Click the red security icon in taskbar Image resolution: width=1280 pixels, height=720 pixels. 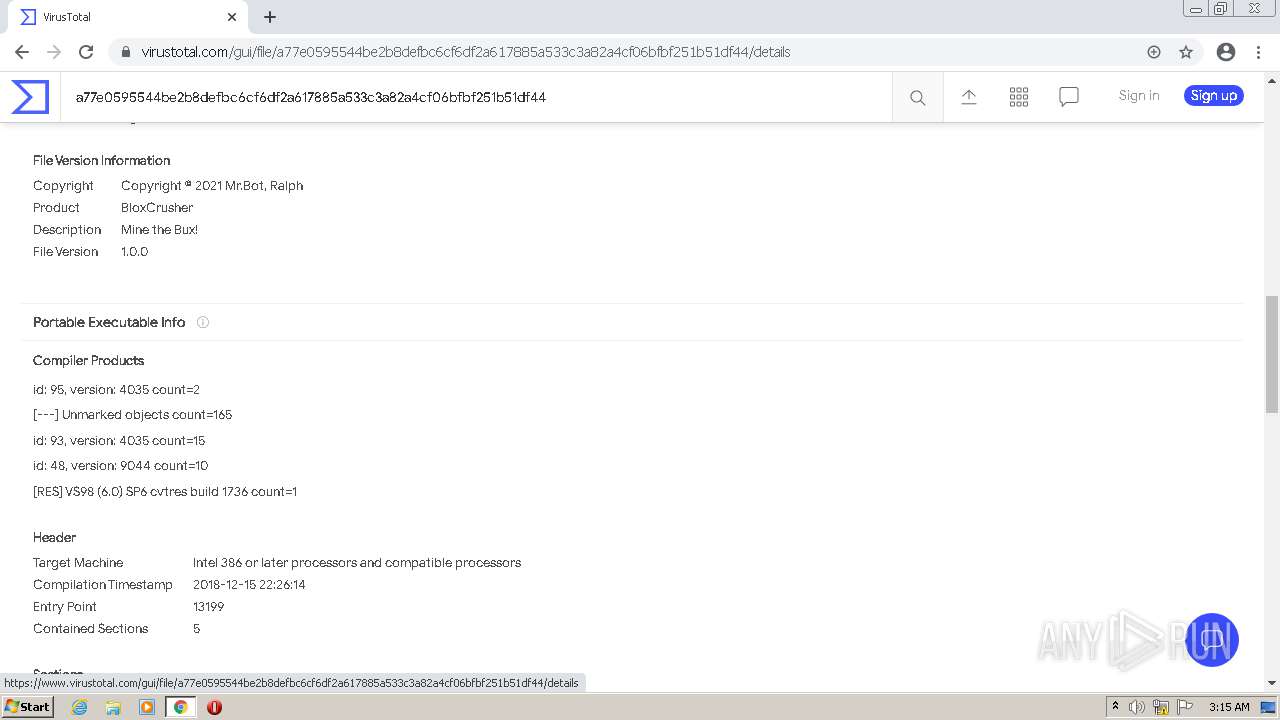(214, 707)
